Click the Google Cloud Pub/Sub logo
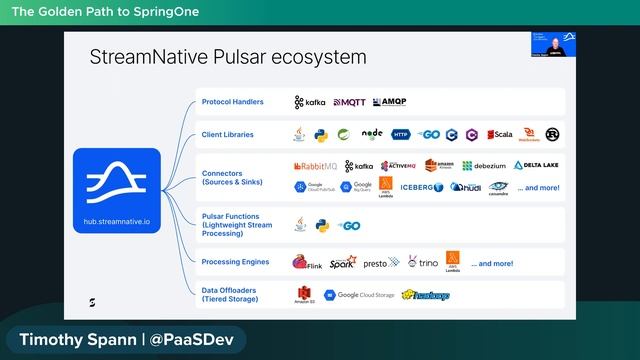This screenshot has width=640, height=360. pyautogui.click(x=314, y=187)
